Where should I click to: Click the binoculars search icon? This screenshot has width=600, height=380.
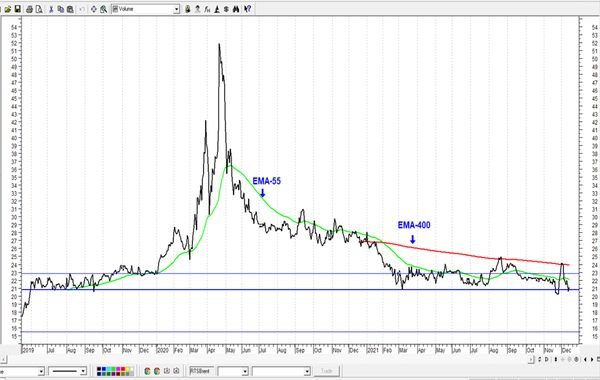coord(236,9)
